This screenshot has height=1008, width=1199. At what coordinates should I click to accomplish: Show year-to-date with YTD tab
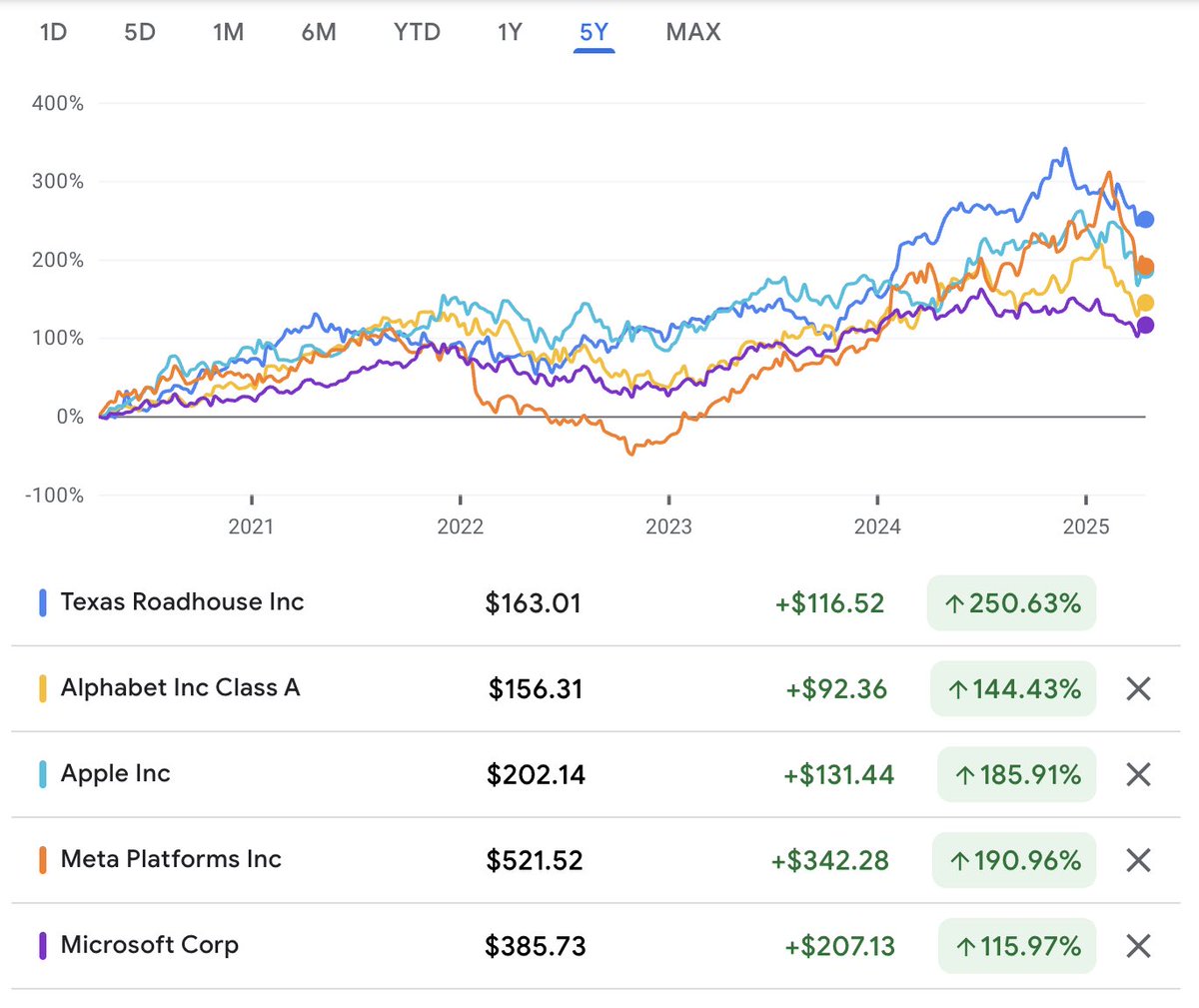(x=417, y=32)
